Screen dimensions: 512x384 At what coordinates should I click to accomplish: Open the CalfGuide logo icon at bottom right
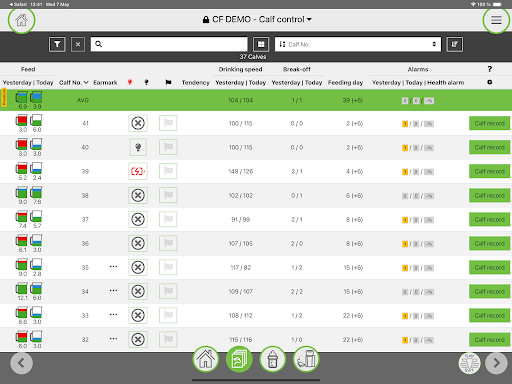click(x=469, y=363)
